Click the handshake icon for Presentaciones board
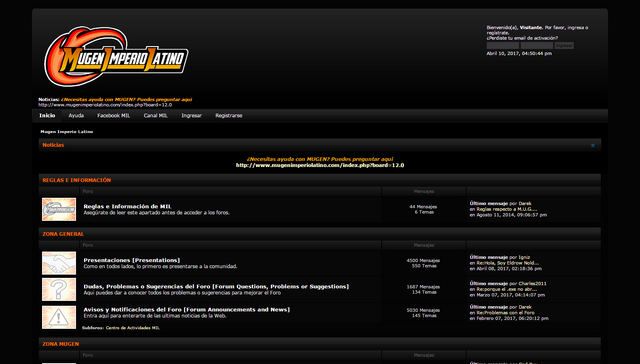Viewport: 640px width, 364px height. 59,263
